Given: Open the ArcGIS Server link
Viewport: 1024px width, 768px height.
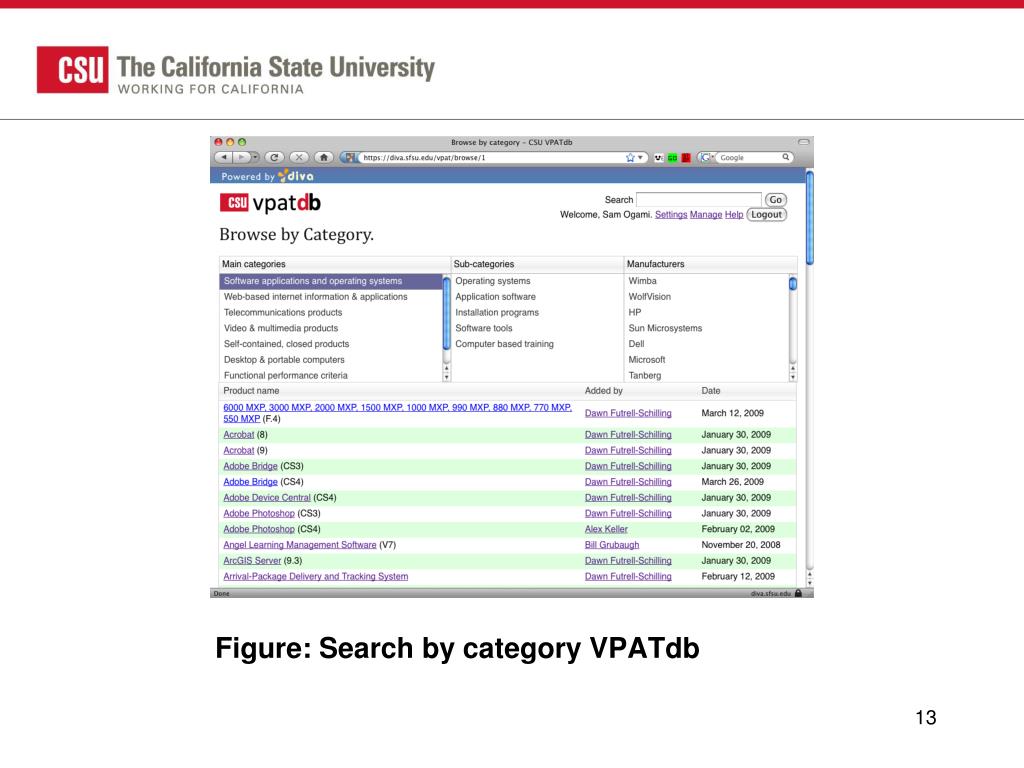Looking at the screenshot, I should (x=252, y=560).
